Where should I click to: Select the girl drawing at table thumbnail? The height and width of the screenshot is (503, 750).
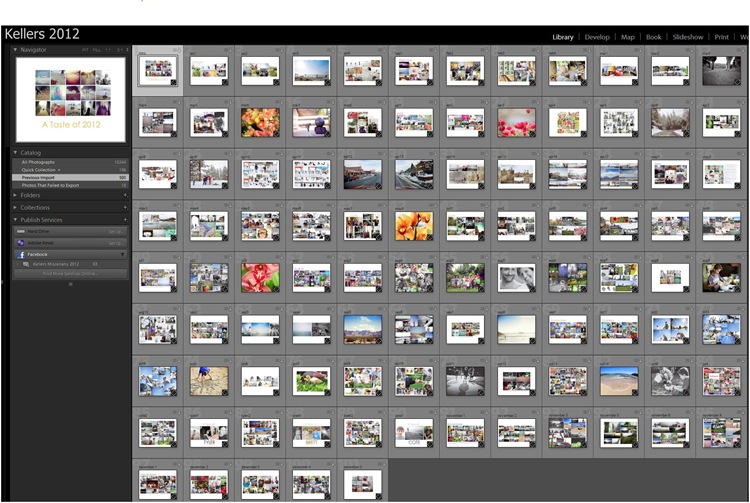721,277
